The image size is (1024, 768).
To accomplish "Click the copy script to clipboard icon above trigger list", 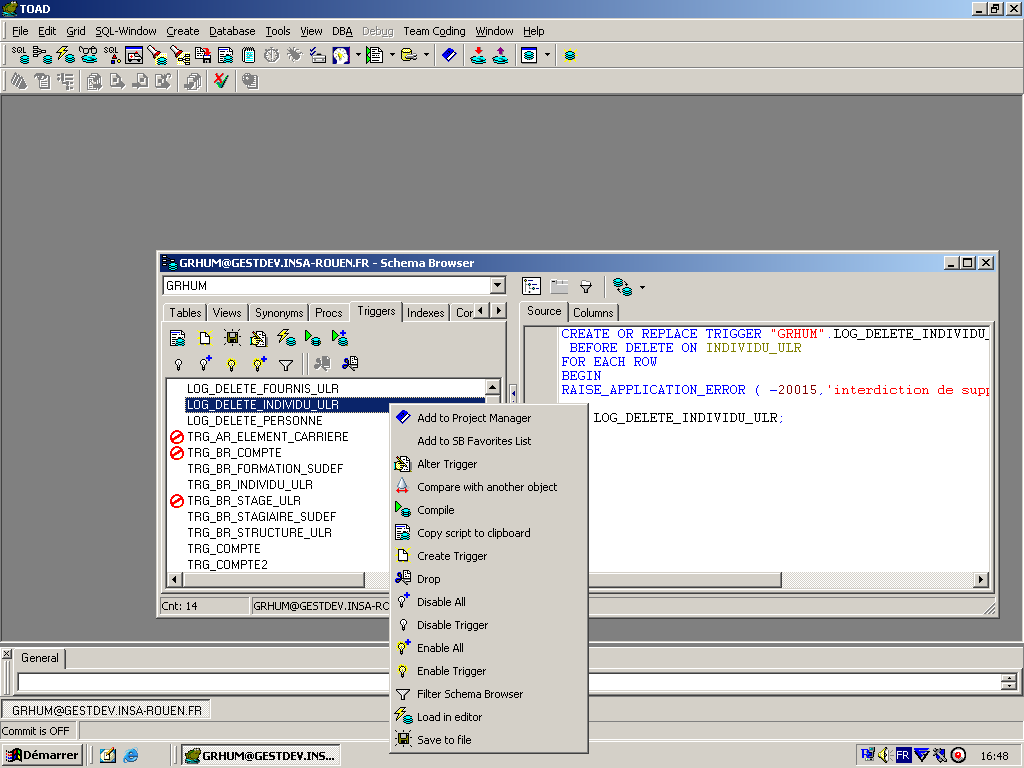I will [x=178, y=338].
